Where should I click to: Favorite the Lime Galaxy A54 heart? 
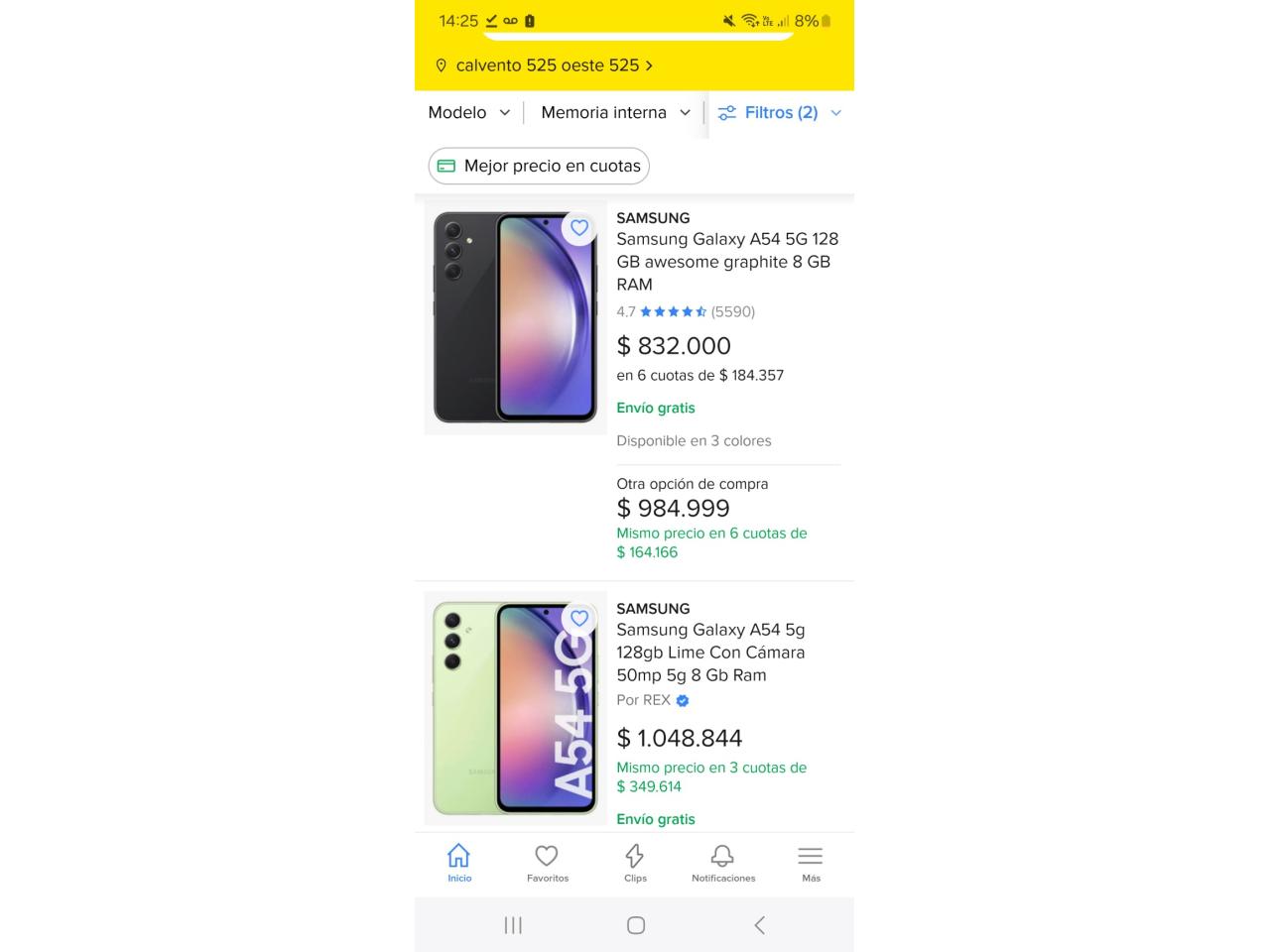coord(579,619)
